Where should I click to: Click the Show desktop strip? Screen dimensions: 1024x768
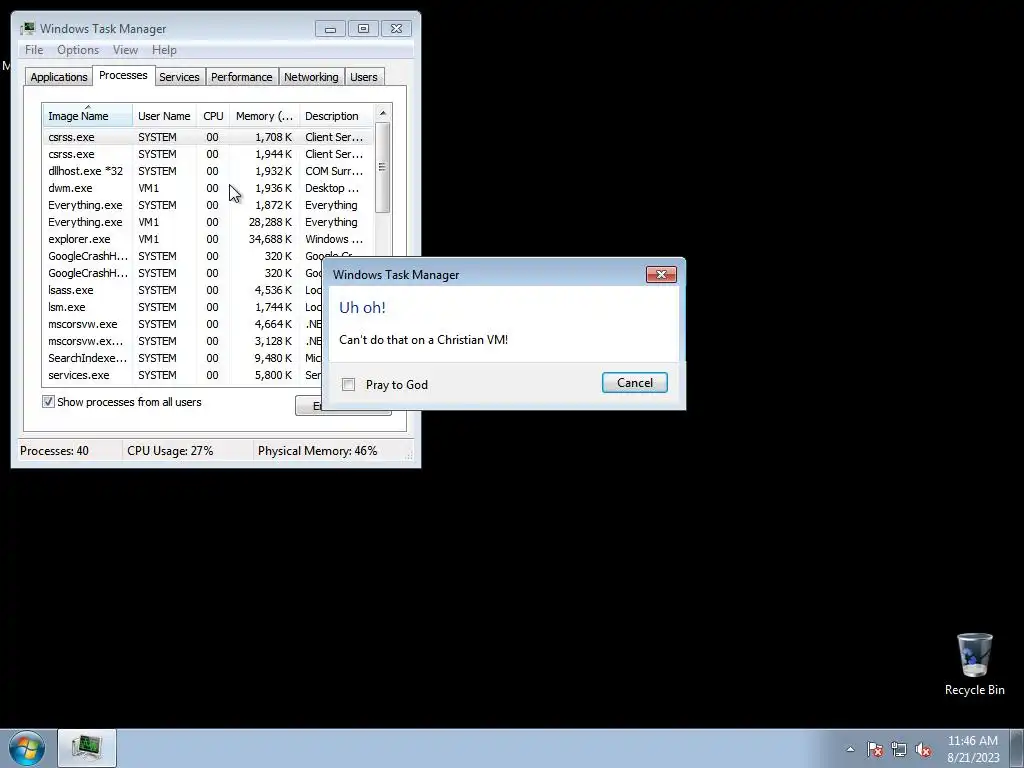click(x=1017, y=748)
